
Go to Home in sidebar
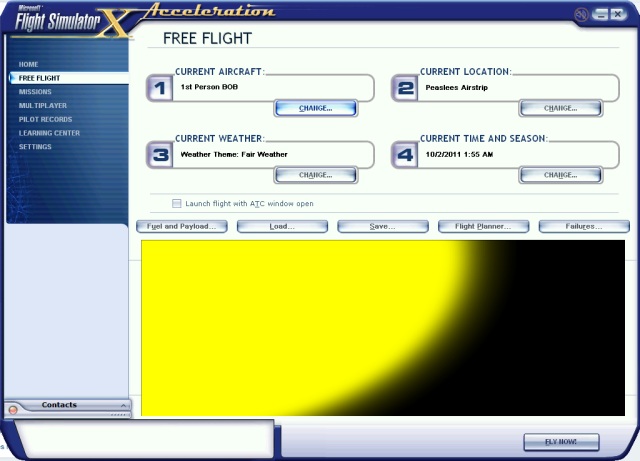pyautogui.click(x=28, y=65)
